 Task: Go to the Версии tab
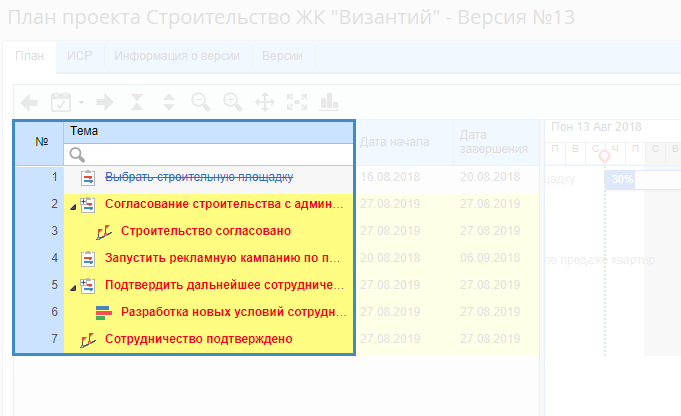(x=282, y=56)
